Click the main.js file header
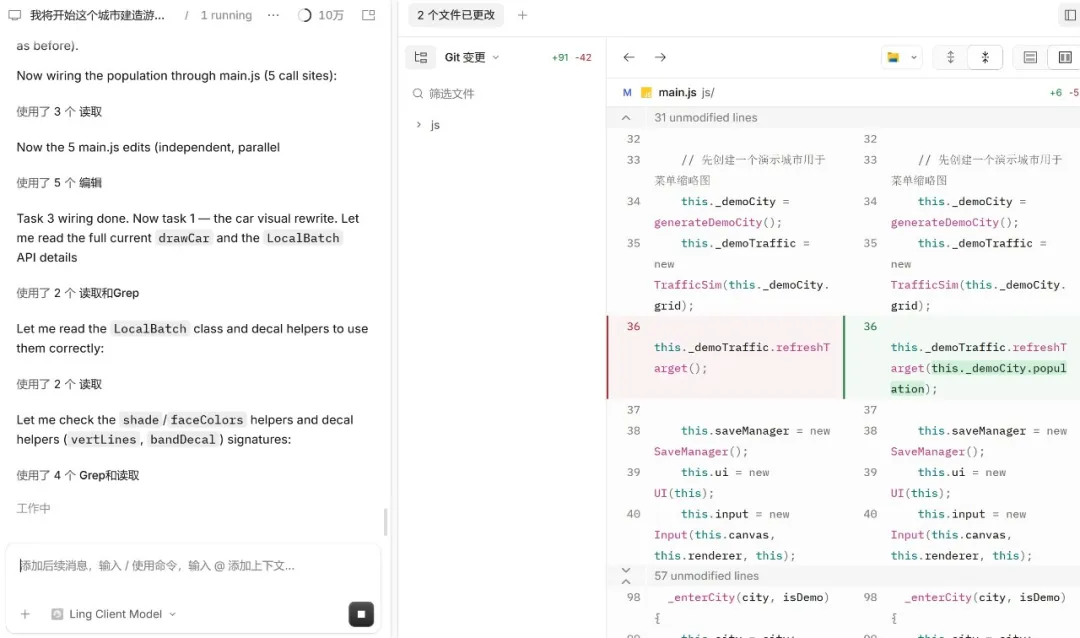Viewport: 1080px width, 638px height. tap(843, 92)
